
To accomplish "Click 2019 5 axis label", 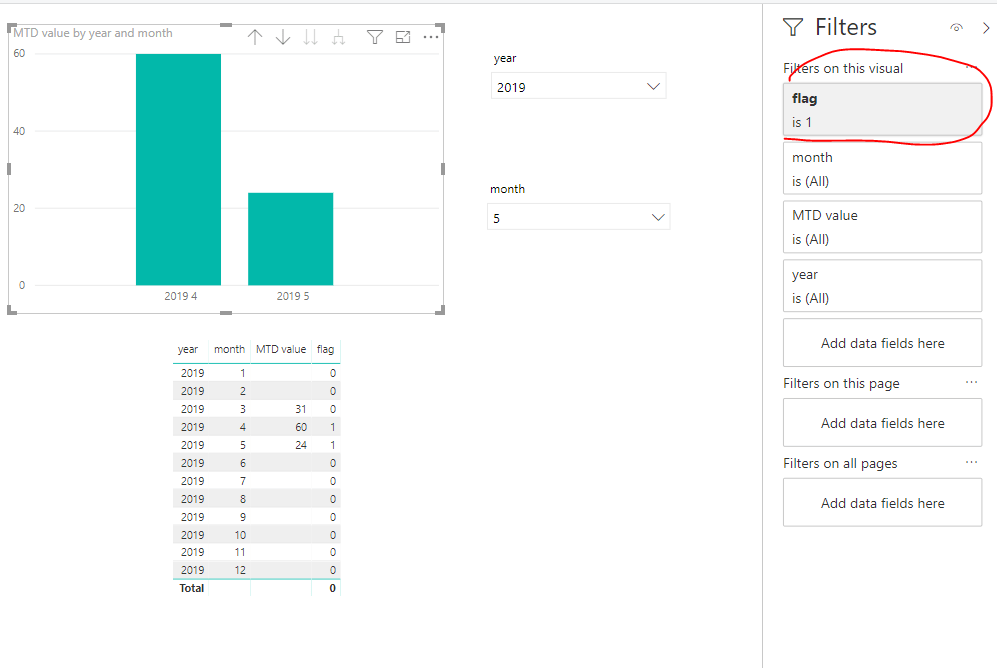I will (292, 296).
